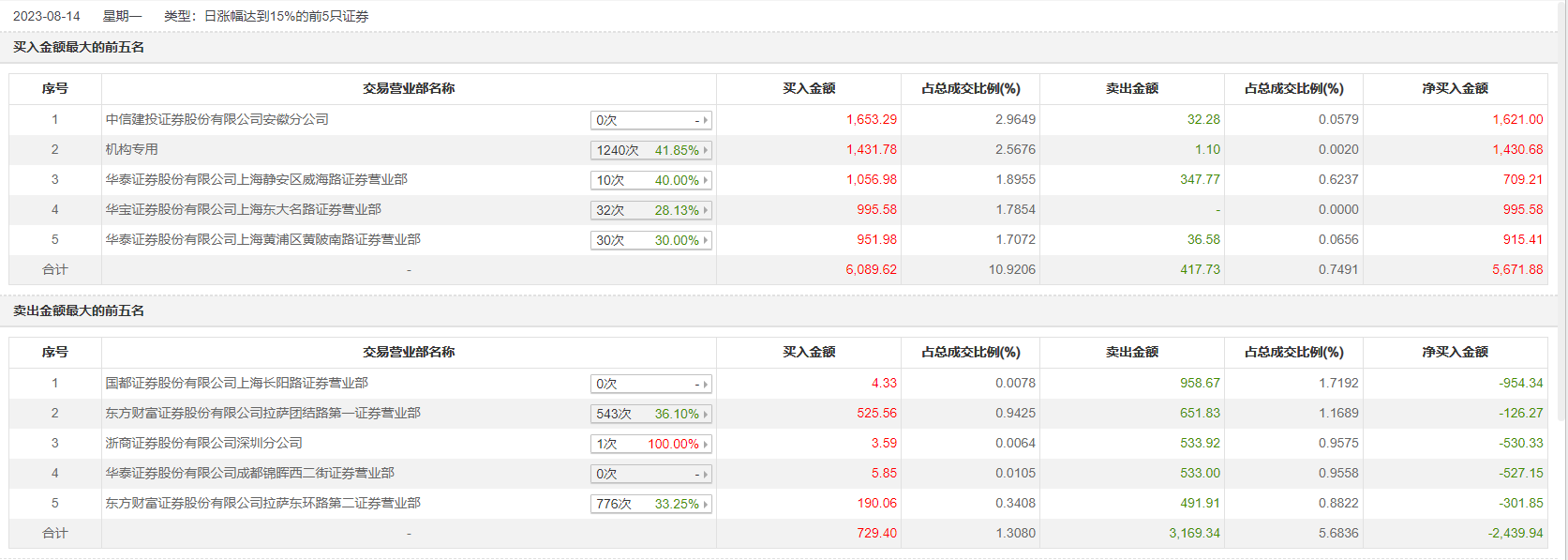Viewport: 1568px width, 560px height.
Task: Click the 卖出金额 header in the sell table
Action: pyautogui.click(x=1131, y=352)
